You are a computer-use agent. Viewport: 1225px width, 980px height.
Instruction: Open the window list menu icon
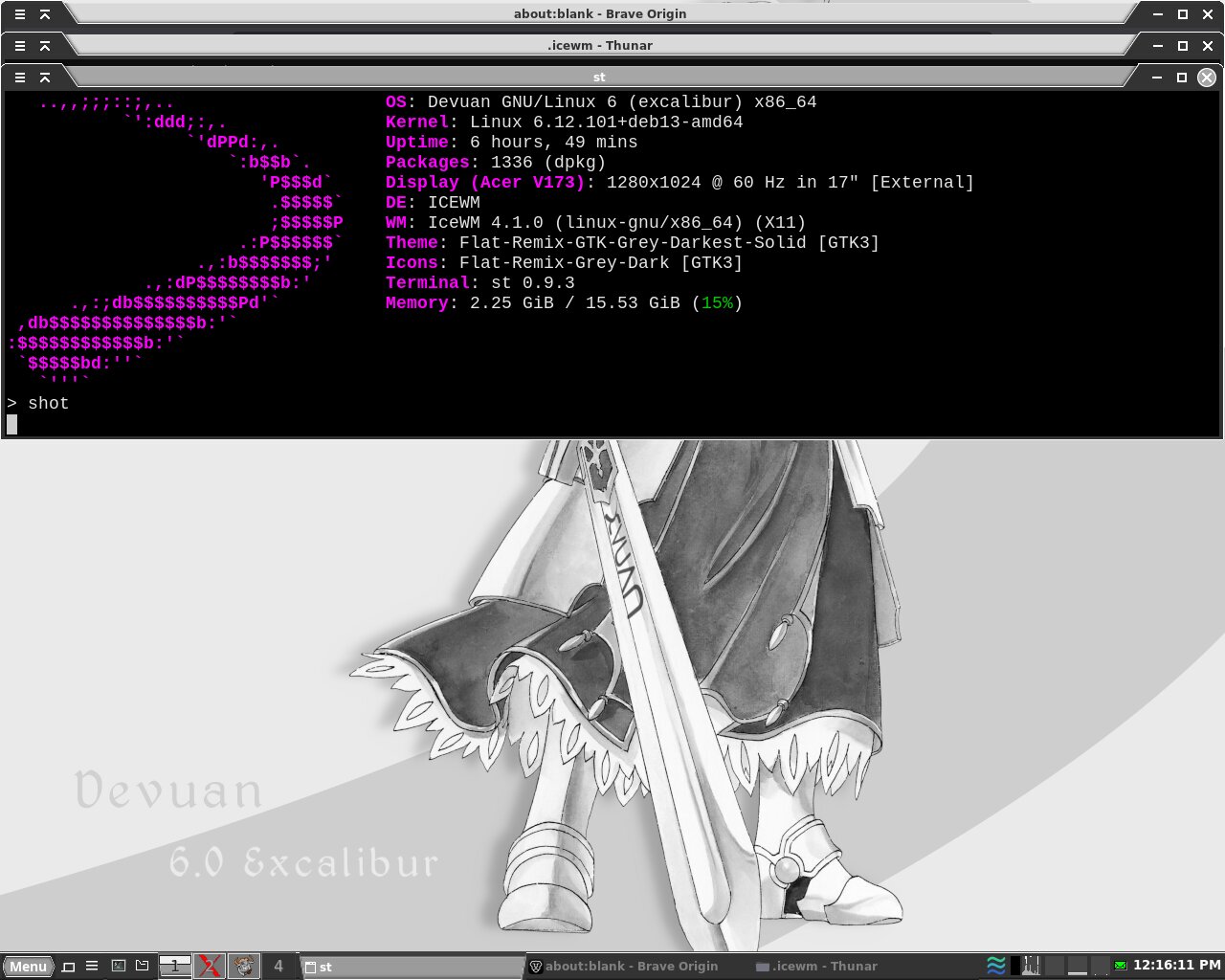92,967
